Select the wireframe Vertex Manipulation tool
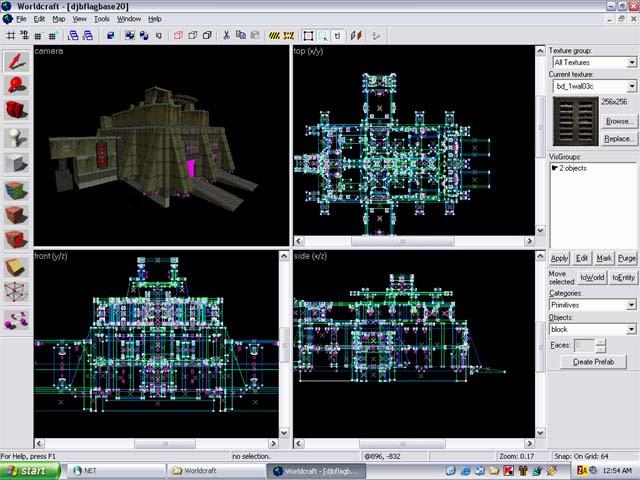Image resolution: width=640 pixels, height=480 pixels. click(16, 292)
